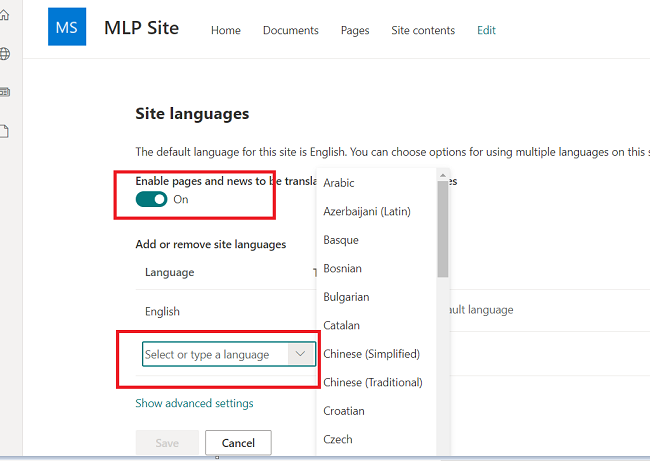Viewport: 650px width, 461px height.
Task: Select Czech from the dropdown options
Action: 338,439
